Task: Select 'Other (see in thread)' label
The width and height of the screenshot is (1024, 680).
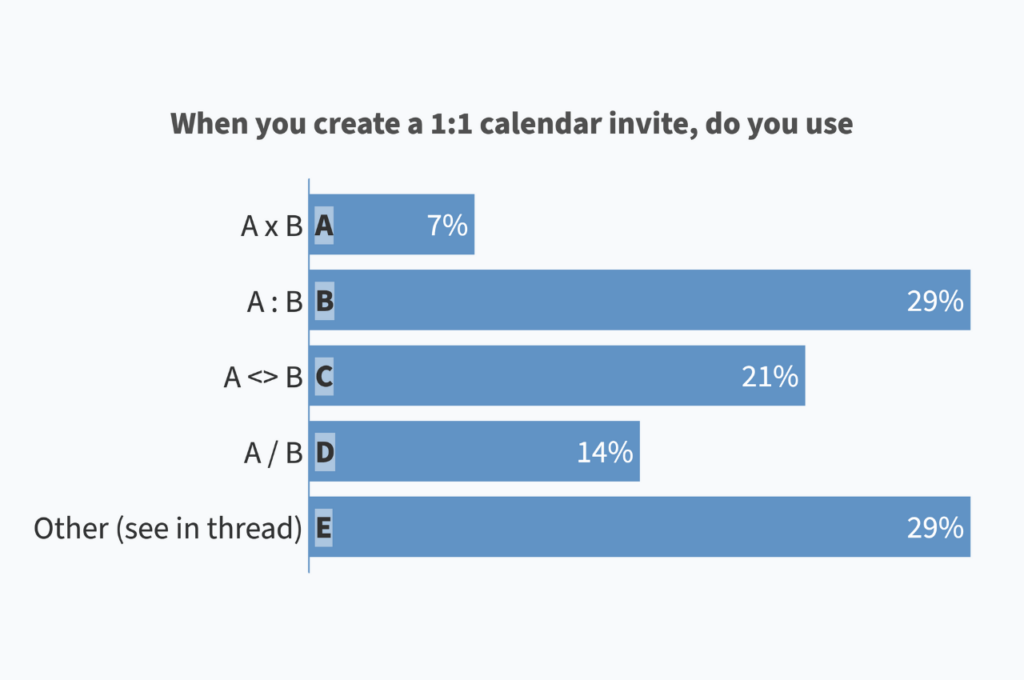Action: pyautogui.click(x=168, y=528)
